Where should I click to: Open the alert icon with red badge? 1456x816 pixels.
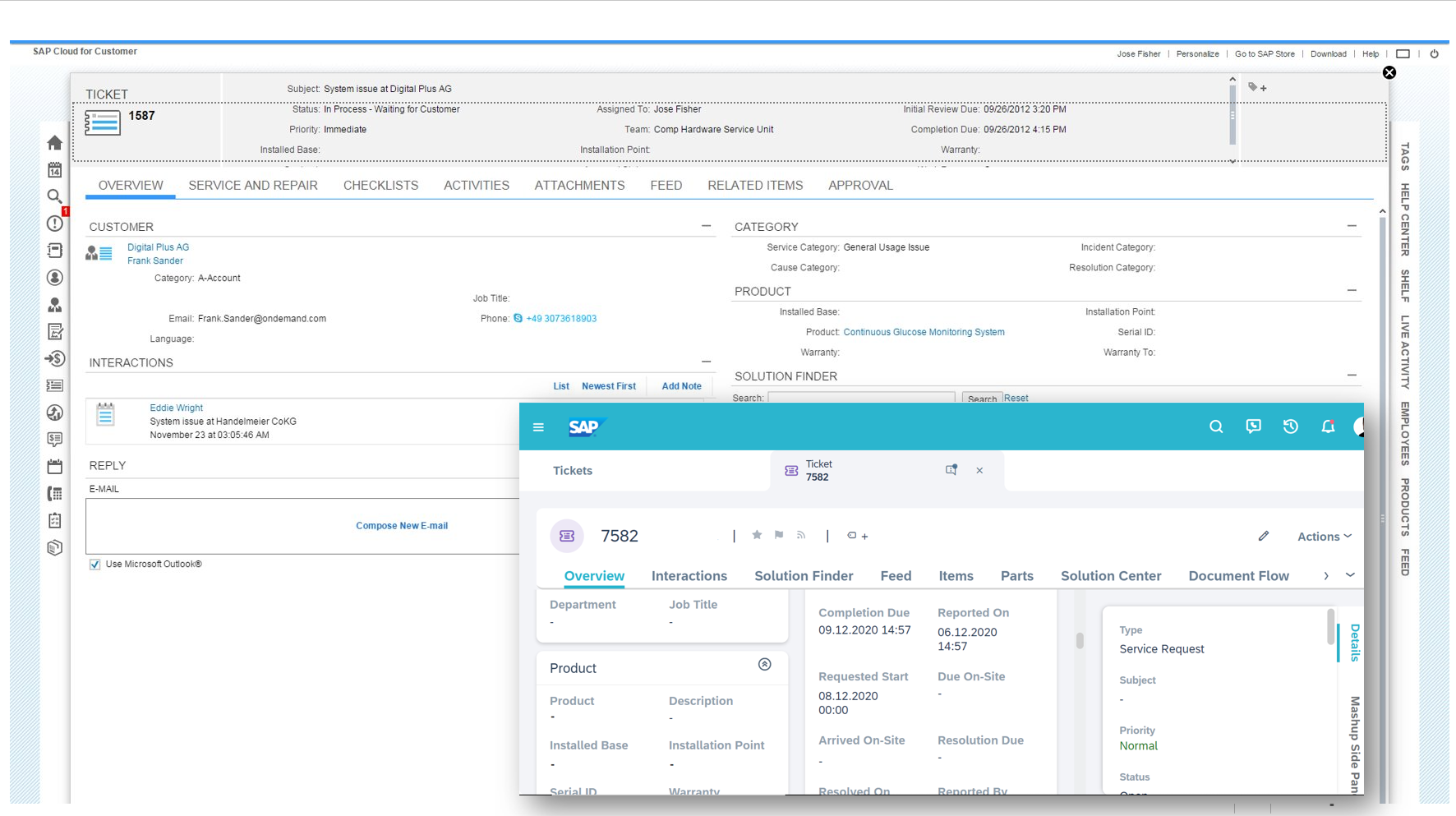[55, 224]
